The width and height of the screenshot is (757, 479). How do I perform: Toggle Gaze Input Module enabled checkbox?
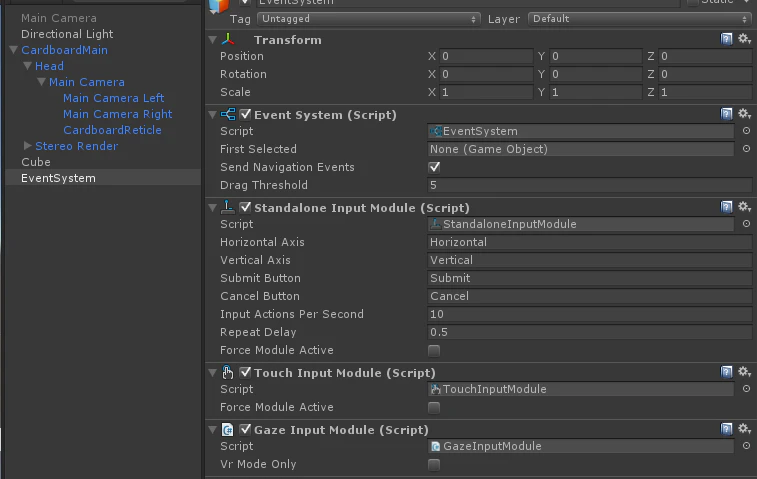[x=245, y=429]
